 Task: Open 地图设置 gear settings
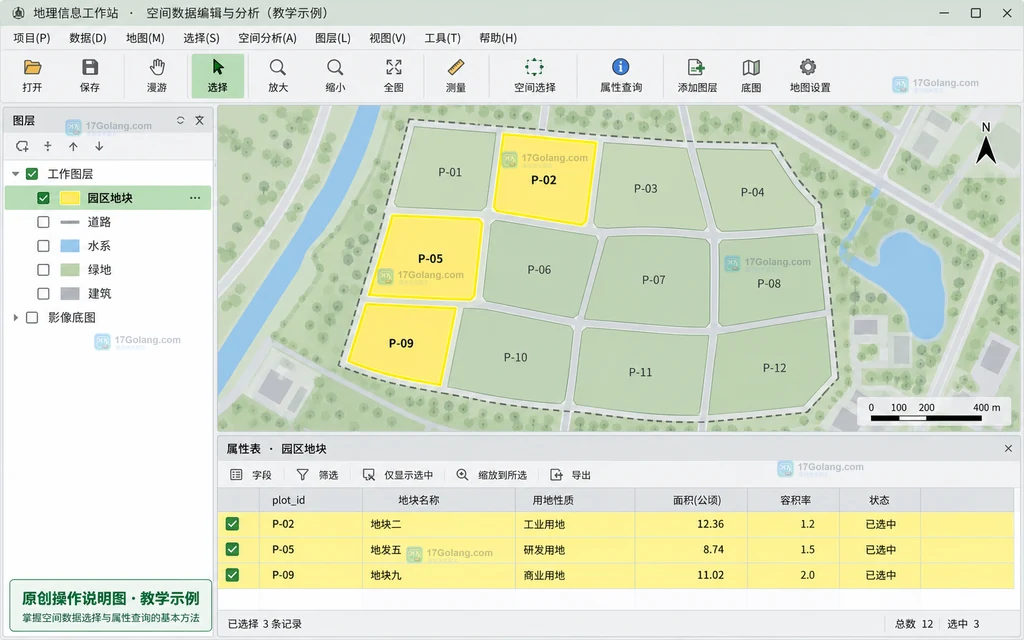pos(809,76)
